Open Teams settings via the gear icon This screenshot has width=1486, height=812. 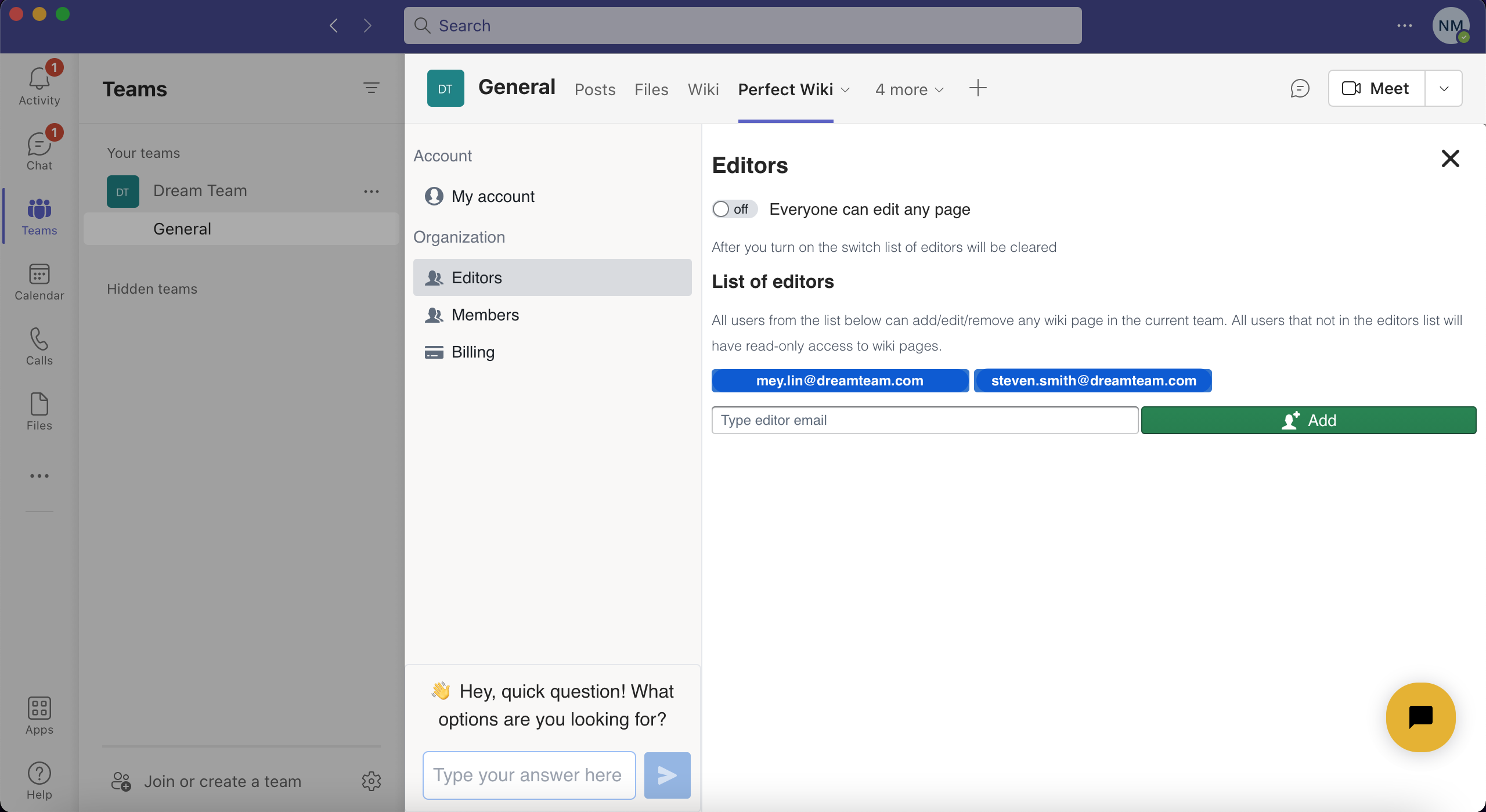tap(371, 781)
